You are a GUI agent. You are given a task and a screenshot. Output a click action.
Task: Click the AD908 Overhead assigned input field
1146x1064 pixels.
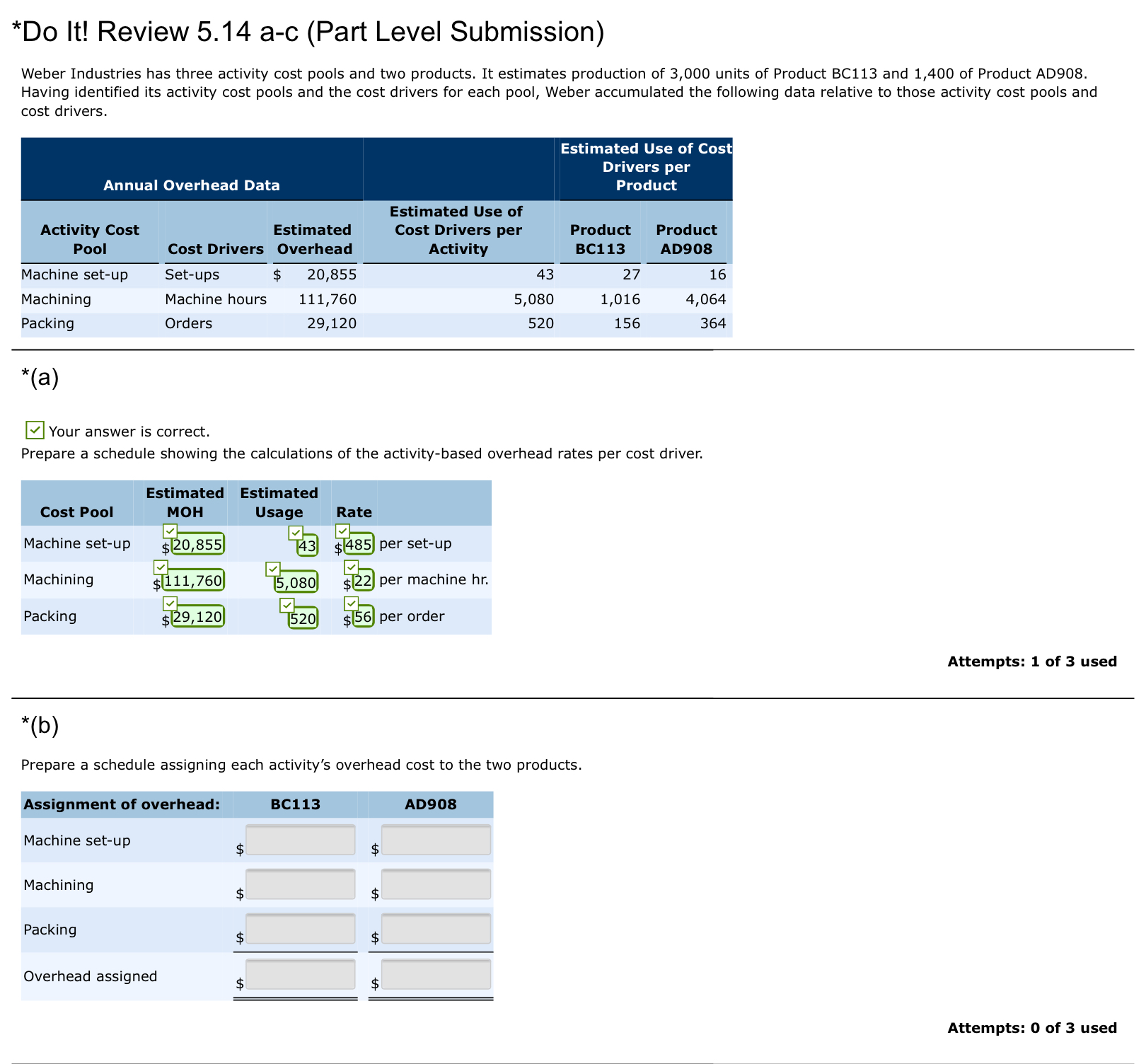[436, 975]
